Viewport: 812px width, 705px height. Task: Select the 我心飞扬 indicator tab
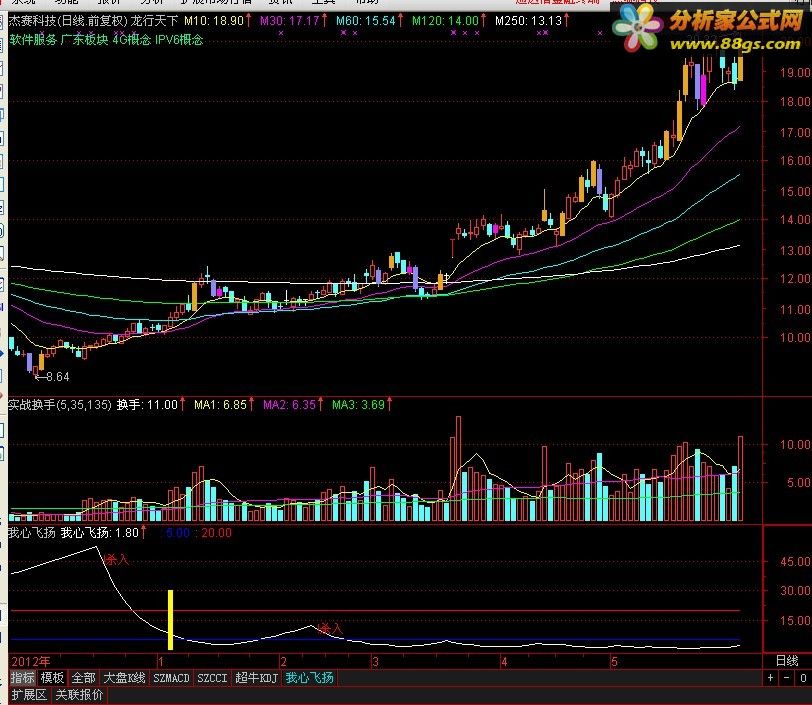tap(310, 678)
